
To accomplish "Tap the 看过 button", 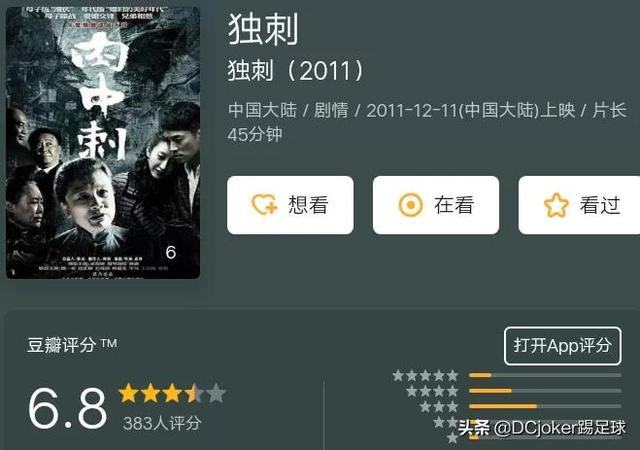I will pyautogui.click(x=579, y=205).
